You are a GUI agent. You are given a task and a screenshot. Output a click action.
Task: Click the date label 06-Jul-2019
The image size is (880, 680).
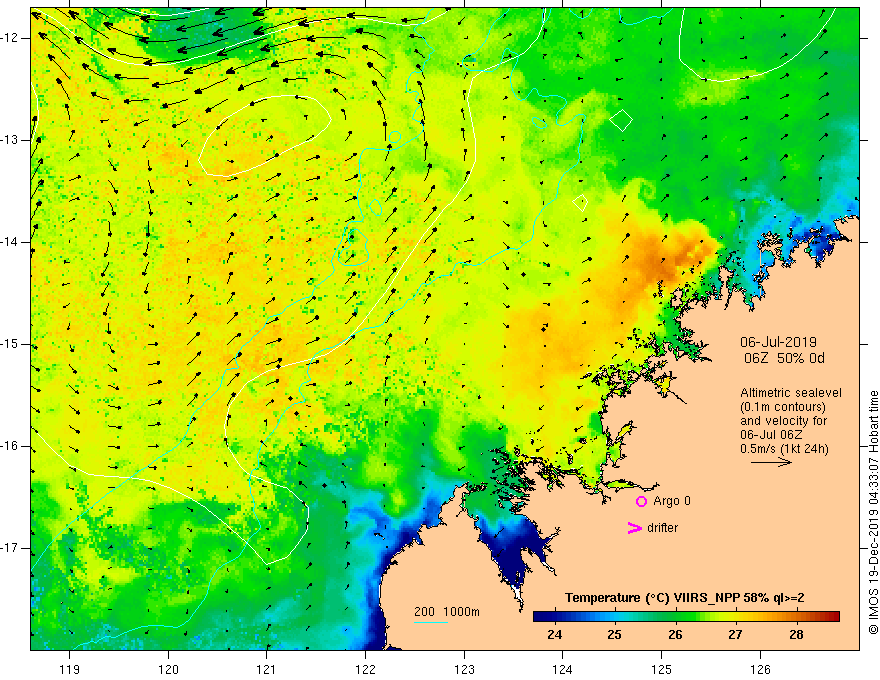778,342
